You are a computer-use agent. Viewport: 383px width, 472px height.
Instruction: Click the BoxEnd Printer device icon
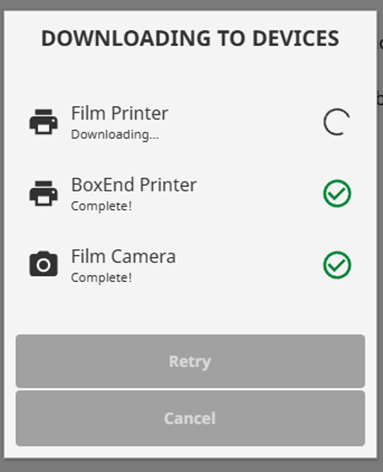(x=43, y=193)
